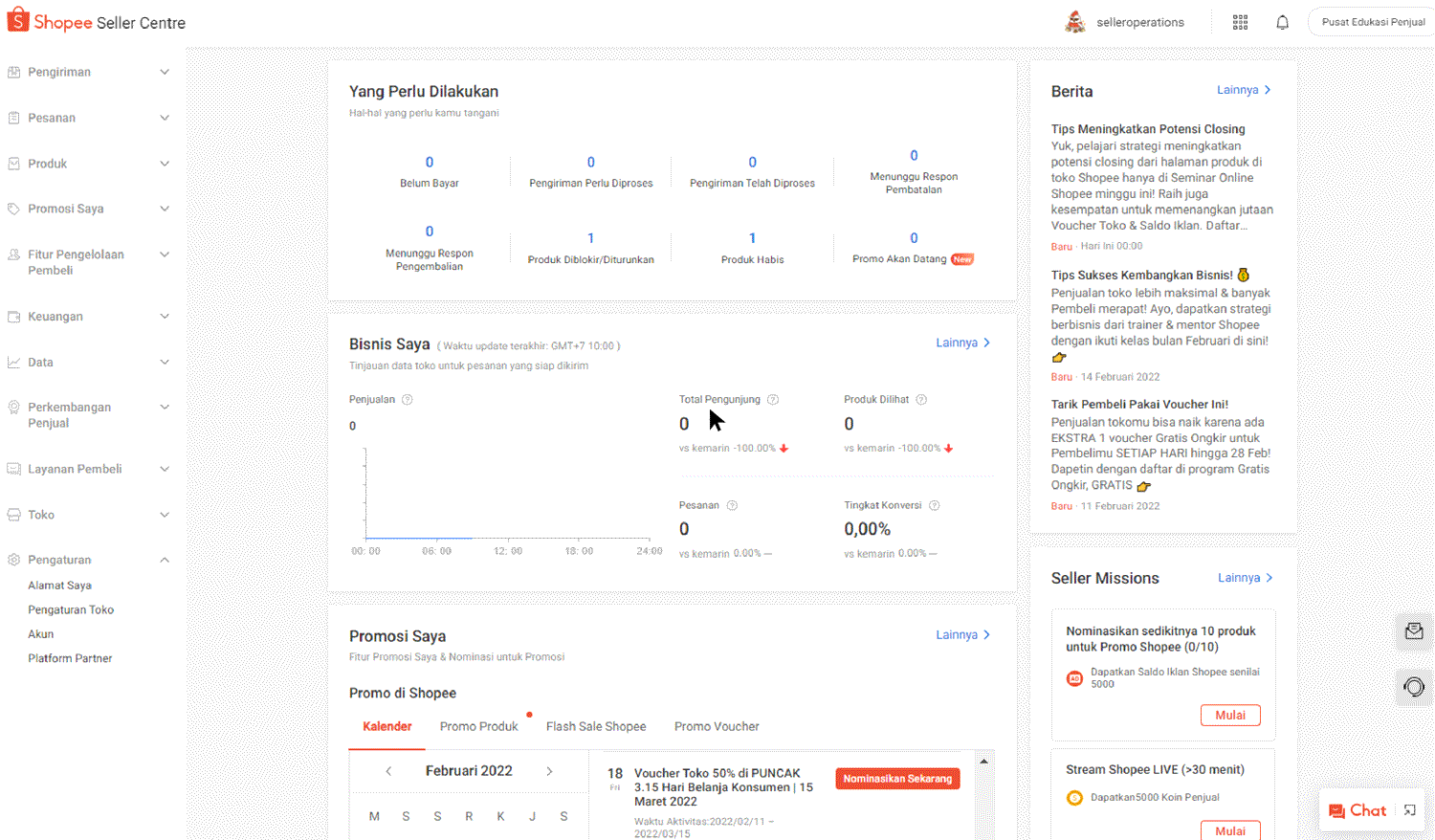Screen dimensions: 1435x840
Task: Click the Shopee logo icon
Action: click(x=18, y=20)
